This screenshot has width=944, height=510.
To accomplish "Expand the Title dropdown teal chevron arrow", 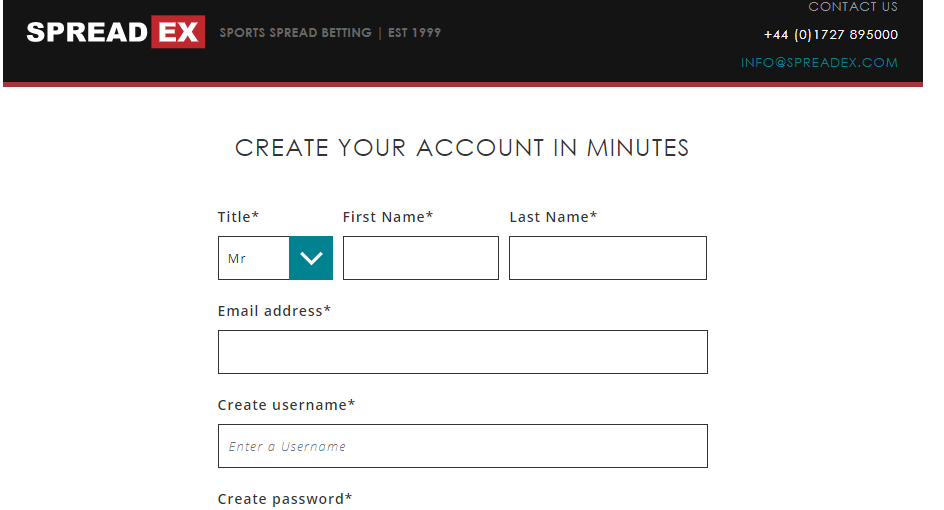I will coord(311,258).
